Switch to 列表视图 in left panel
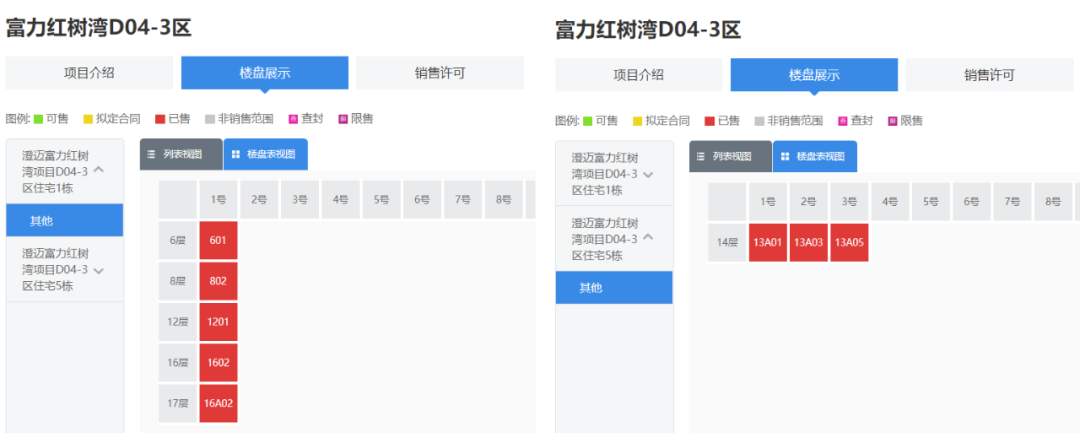The width and height of the screenshot is (1080, 433). tap(182, 154)
